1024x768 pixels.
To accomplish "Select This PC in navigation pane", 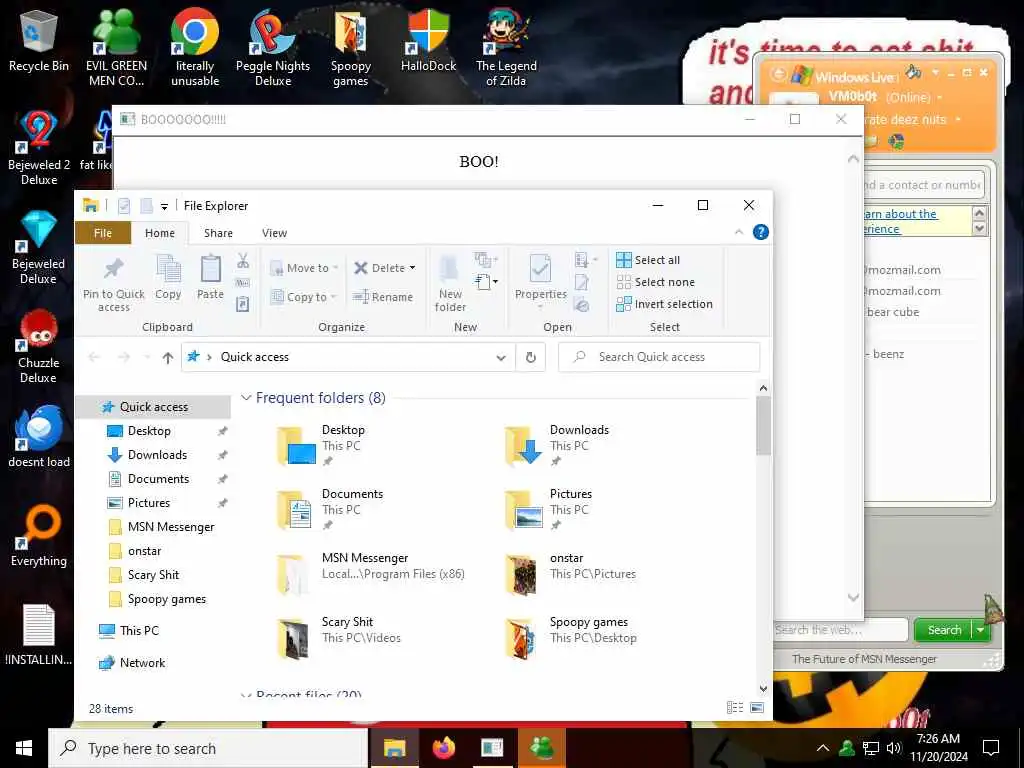I will (x=138, y=631).
